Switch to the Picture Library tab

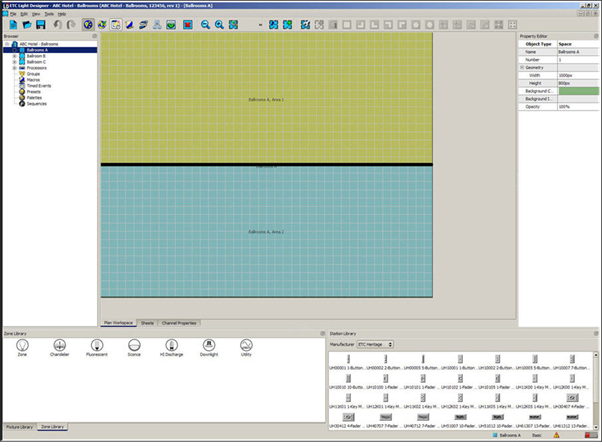click(x=20, y=427)
